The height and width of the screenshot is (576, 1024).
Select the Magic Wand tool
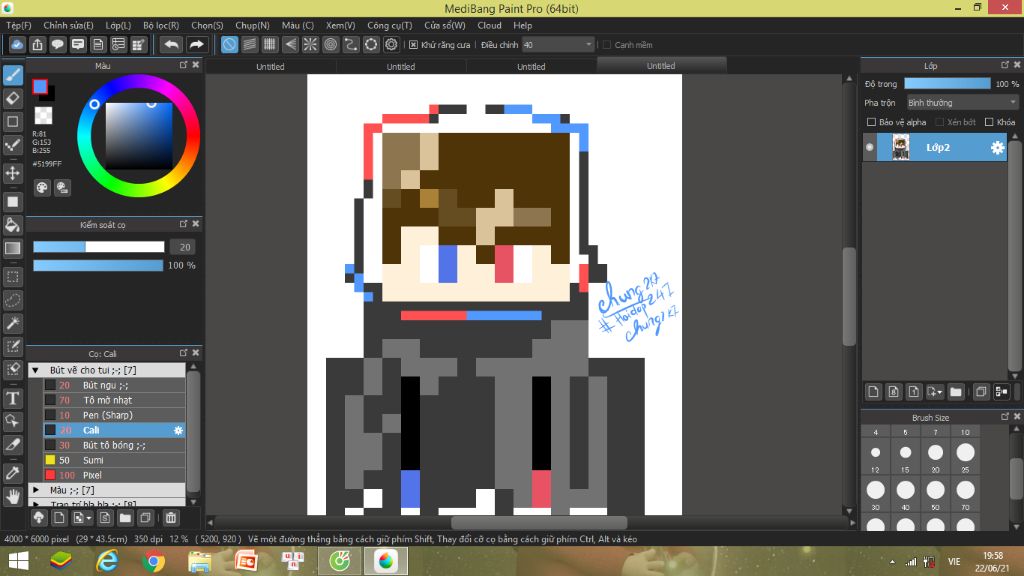(x=13, y=323)
